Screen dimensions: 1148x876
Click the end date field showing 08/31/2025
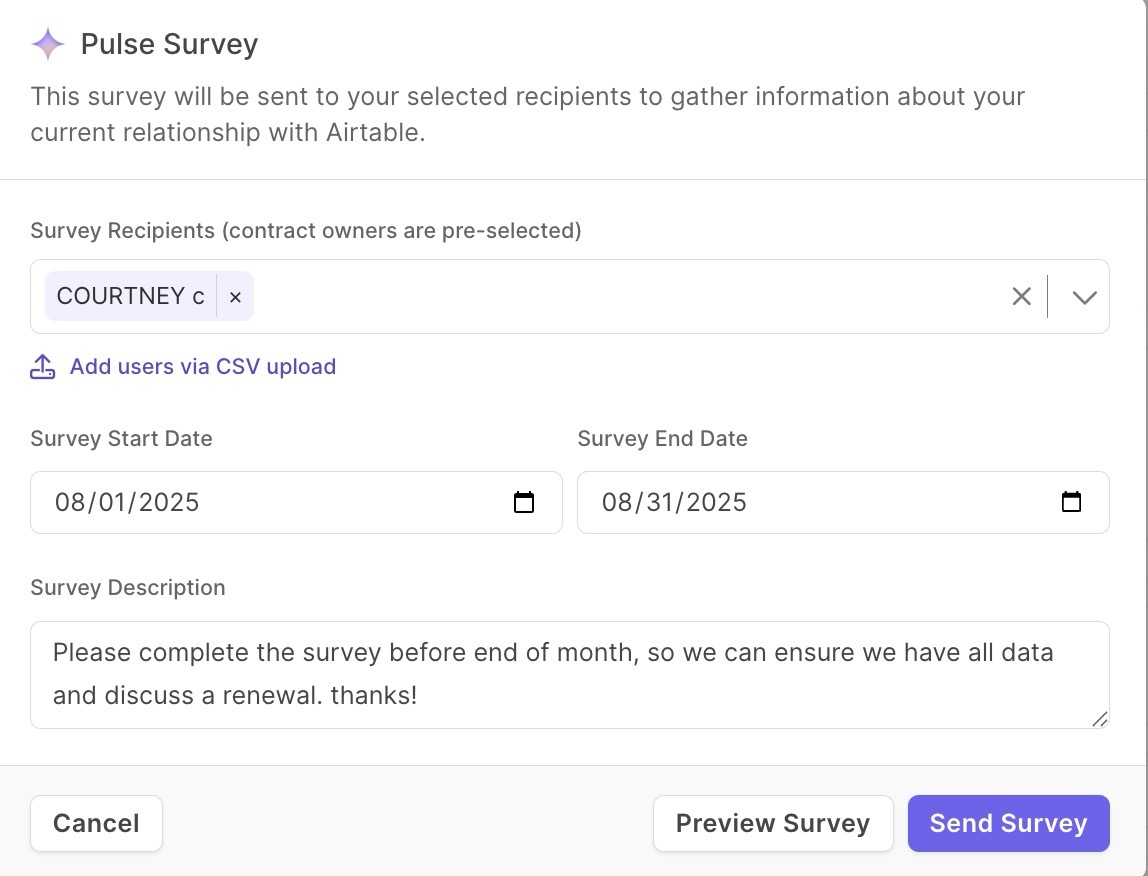coord(674,502)
